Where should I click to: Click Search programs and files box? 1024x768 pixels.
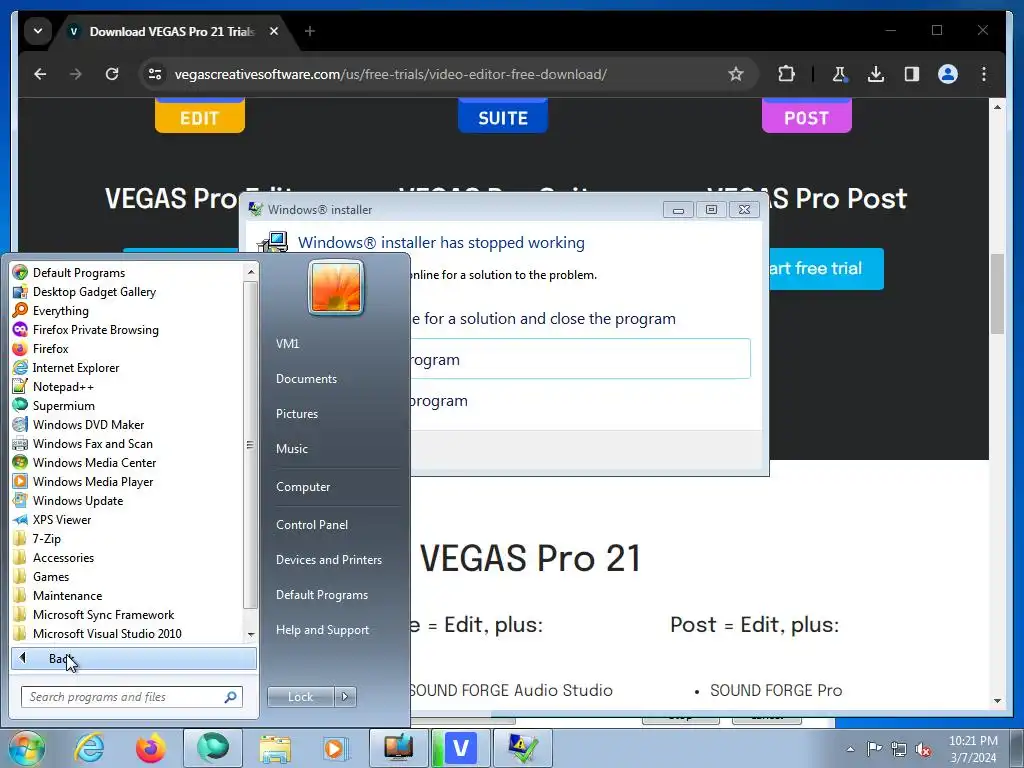131,697
